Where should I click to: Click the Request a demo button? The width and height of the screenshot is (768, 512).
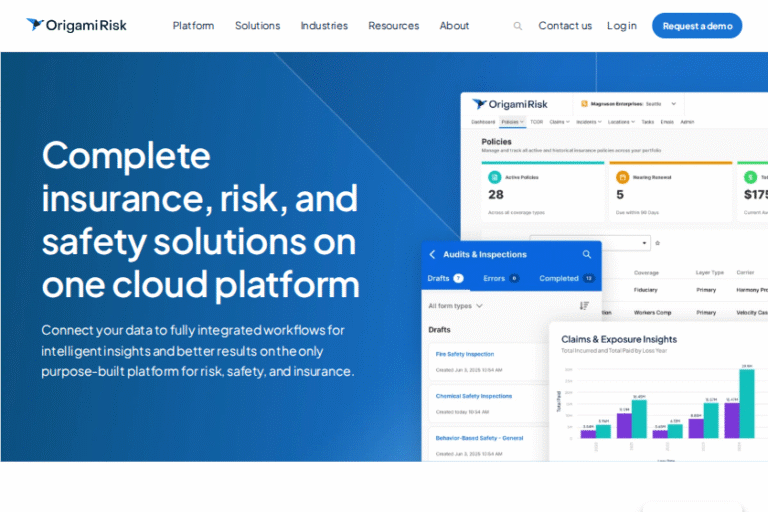(697, 26)
